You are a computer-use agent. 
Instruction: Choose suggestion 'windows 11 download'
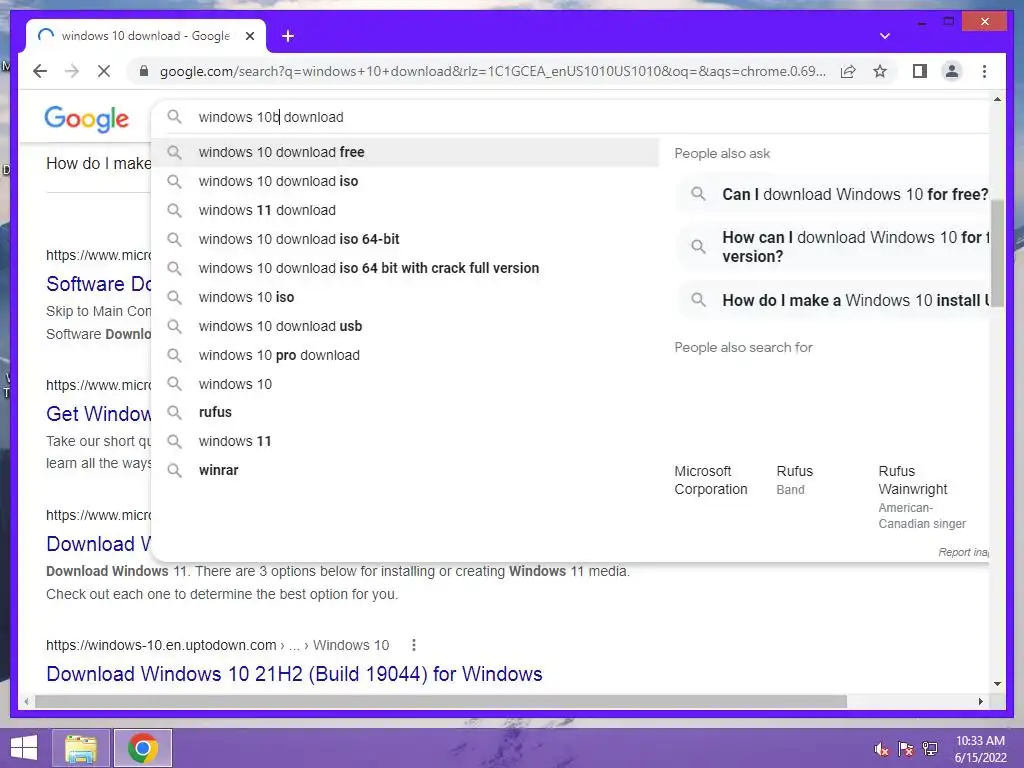pos(405,210)
